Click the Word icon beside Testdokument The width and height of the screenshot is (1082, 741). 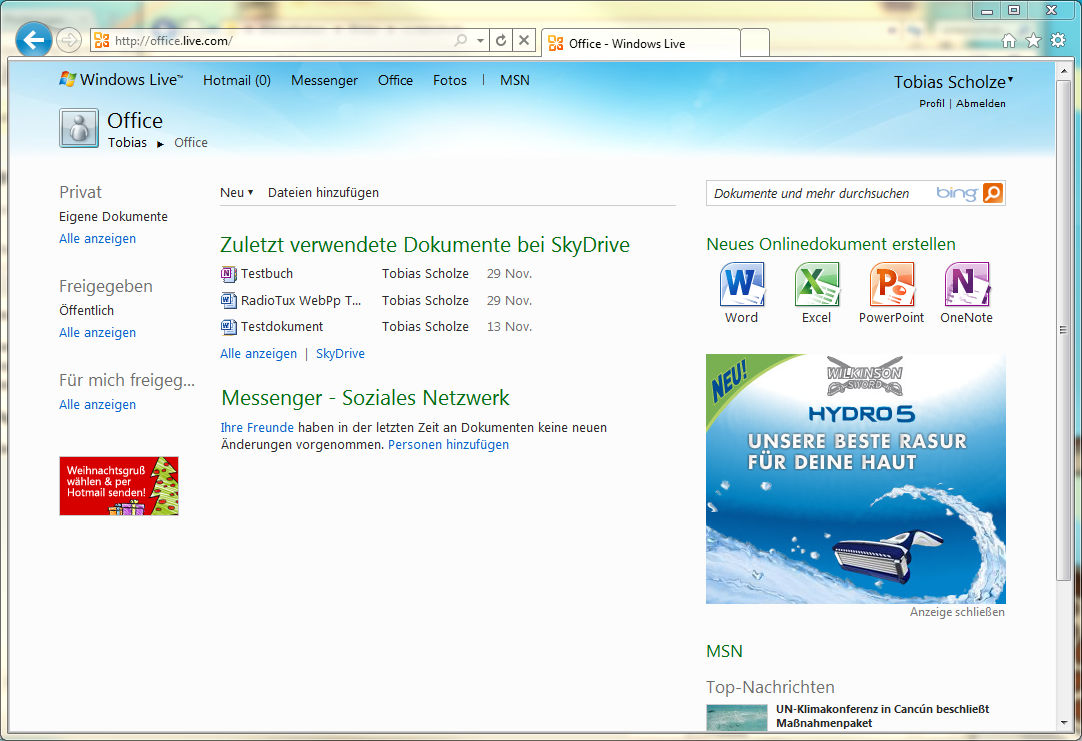(228, 326)
